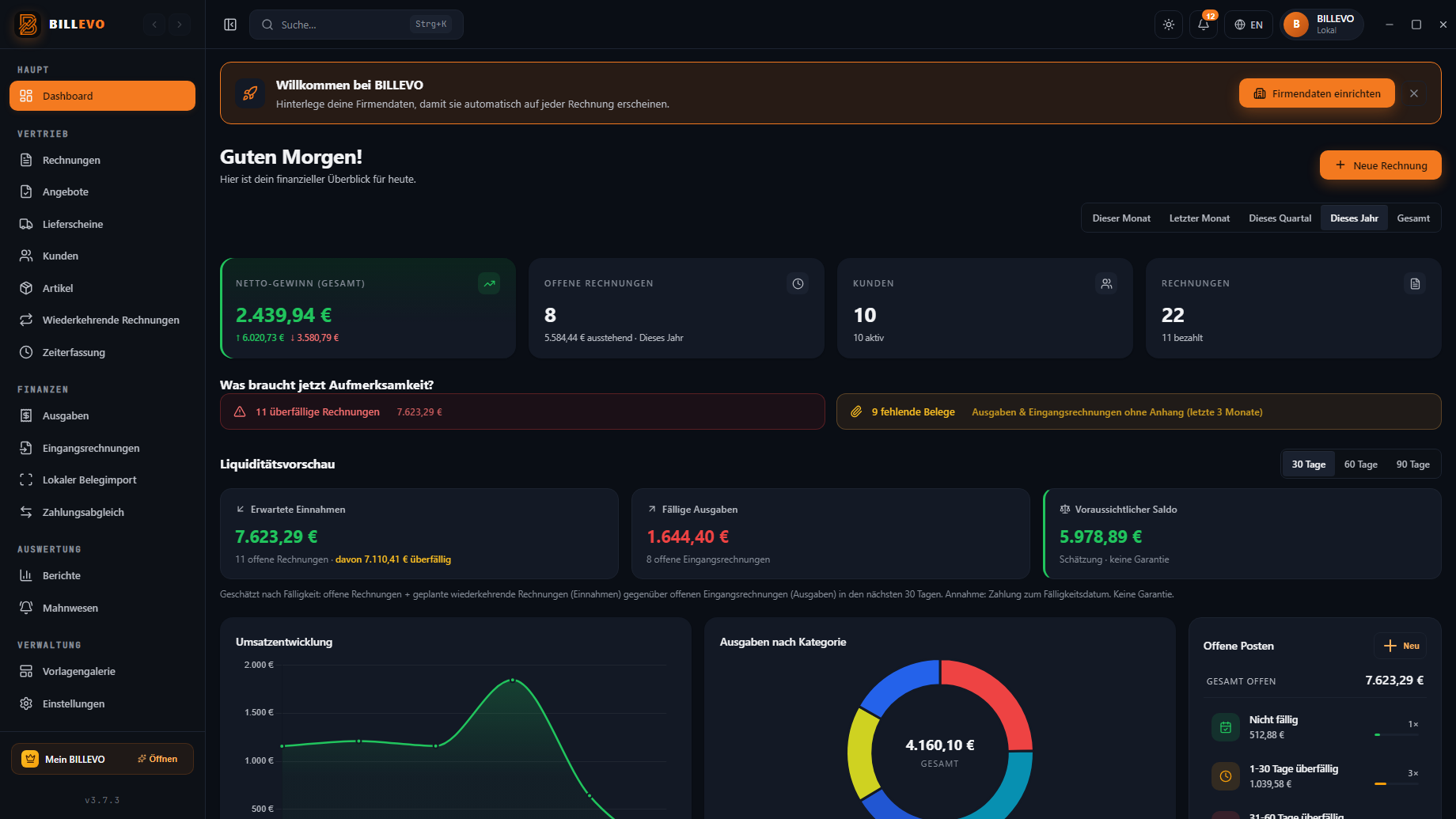Open notifications bell with 12 badge
This screenshot has height=819, width=1456.
pos(1204,25)
